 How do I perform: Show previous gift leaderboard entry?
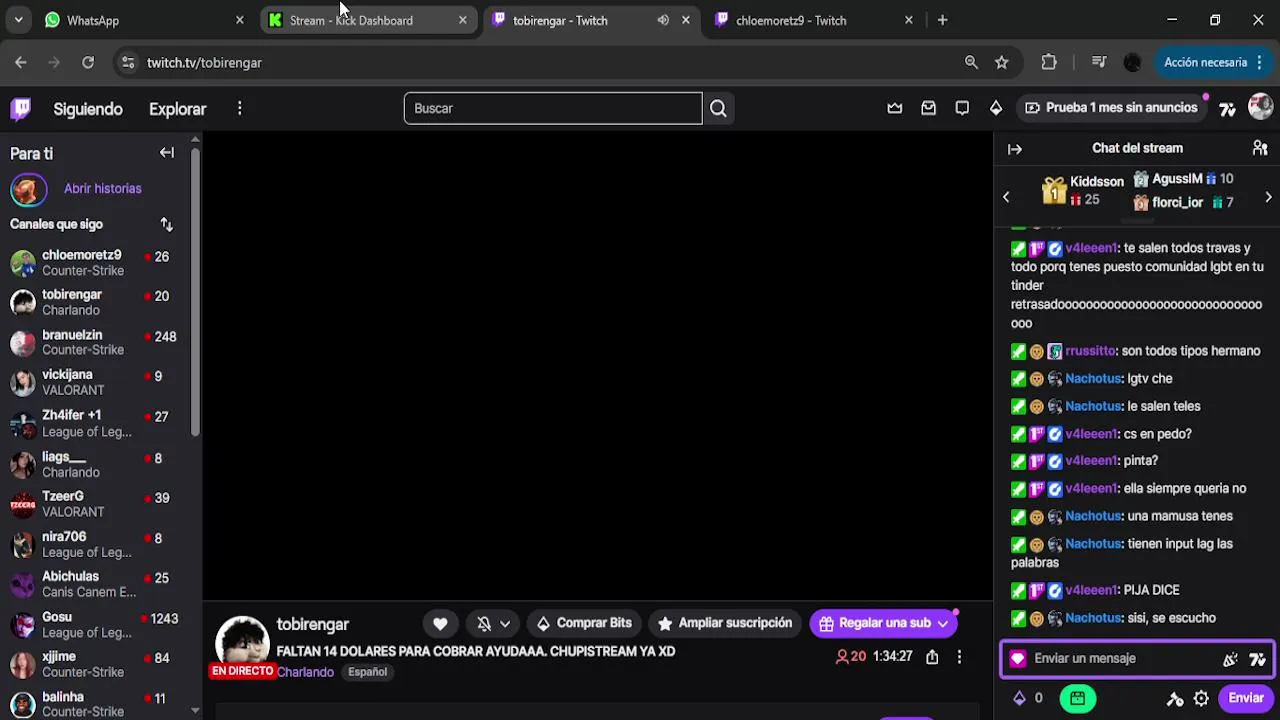(x=1006, y=197)
